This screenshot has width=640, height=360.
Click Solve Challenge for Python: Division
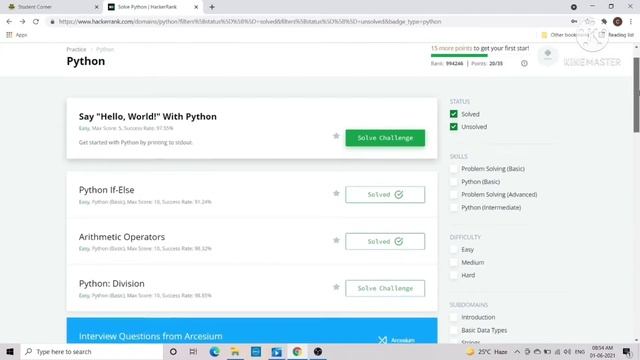click(385, 288)
